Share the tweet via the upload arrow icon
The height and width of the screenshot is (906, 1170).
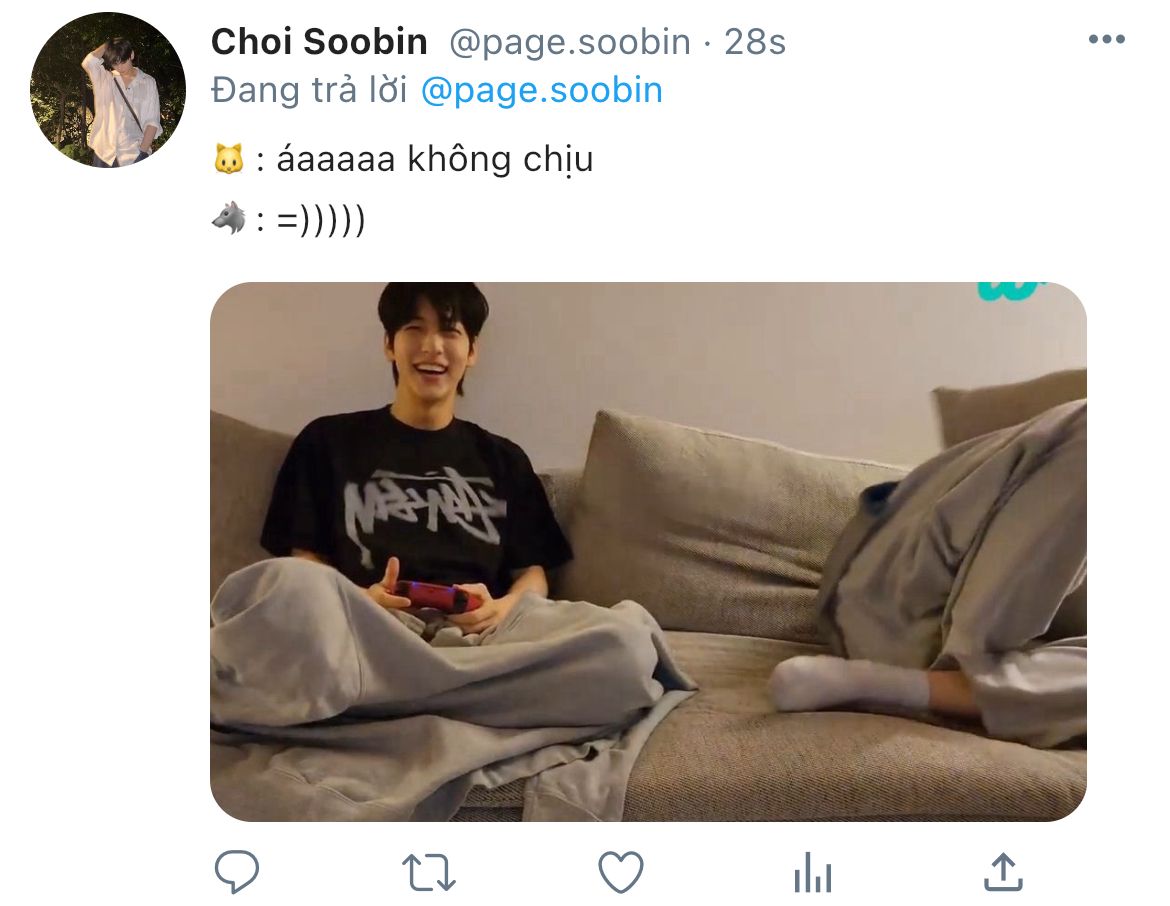[x=1004, y=872]
